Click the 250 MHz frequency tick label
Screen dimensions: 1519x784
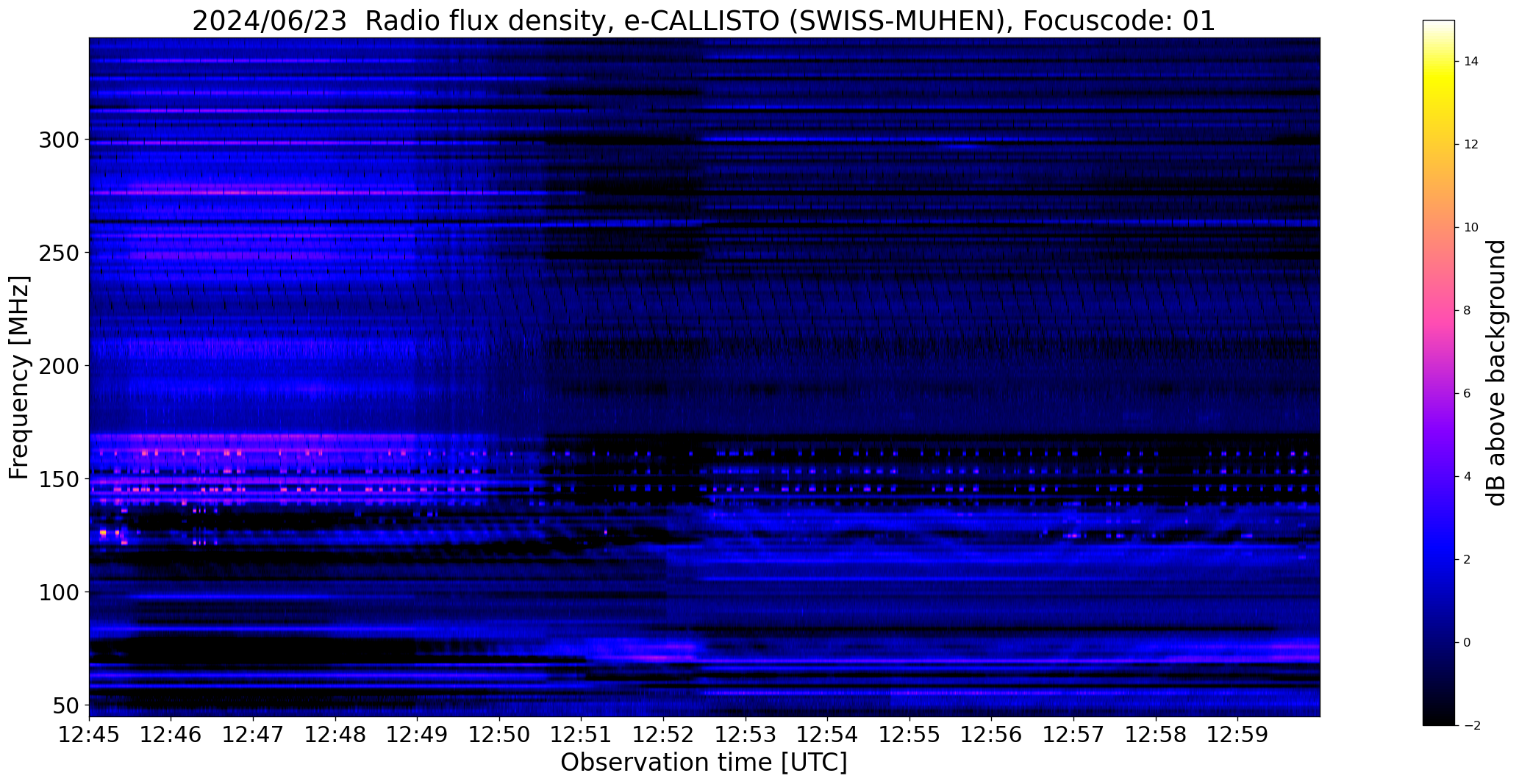pyautogui.click(x=59, y=253)
